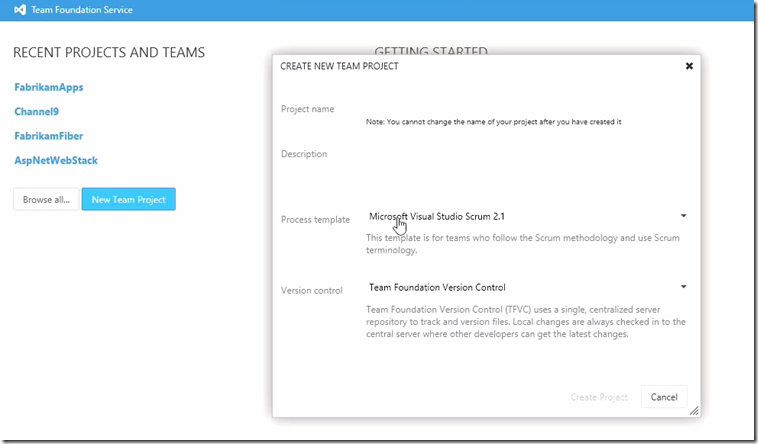
Task: Click the Version control label
Action: [x=312, y=291]
